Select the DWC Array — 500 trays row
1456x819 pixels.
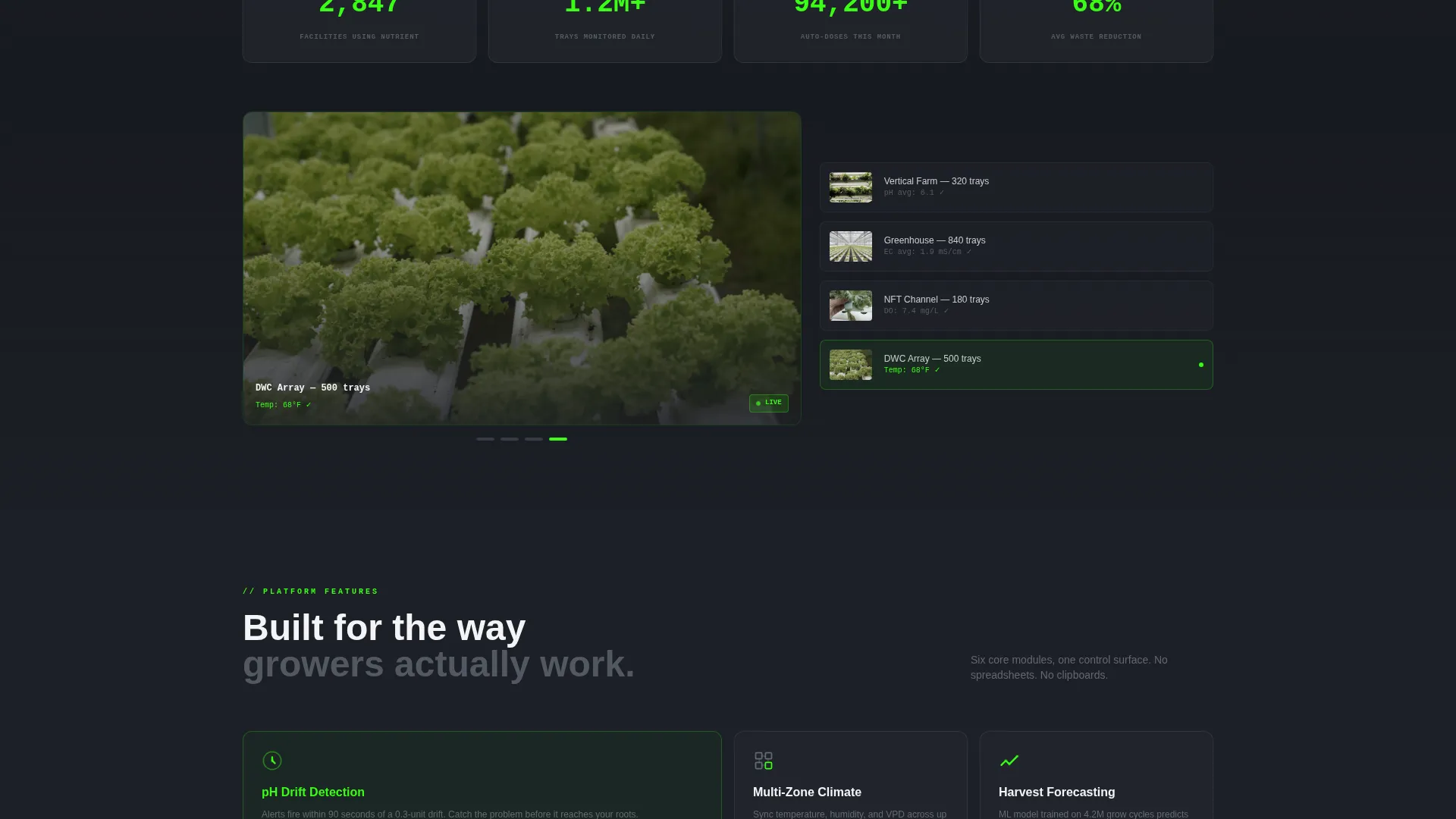pos(1016,365)
